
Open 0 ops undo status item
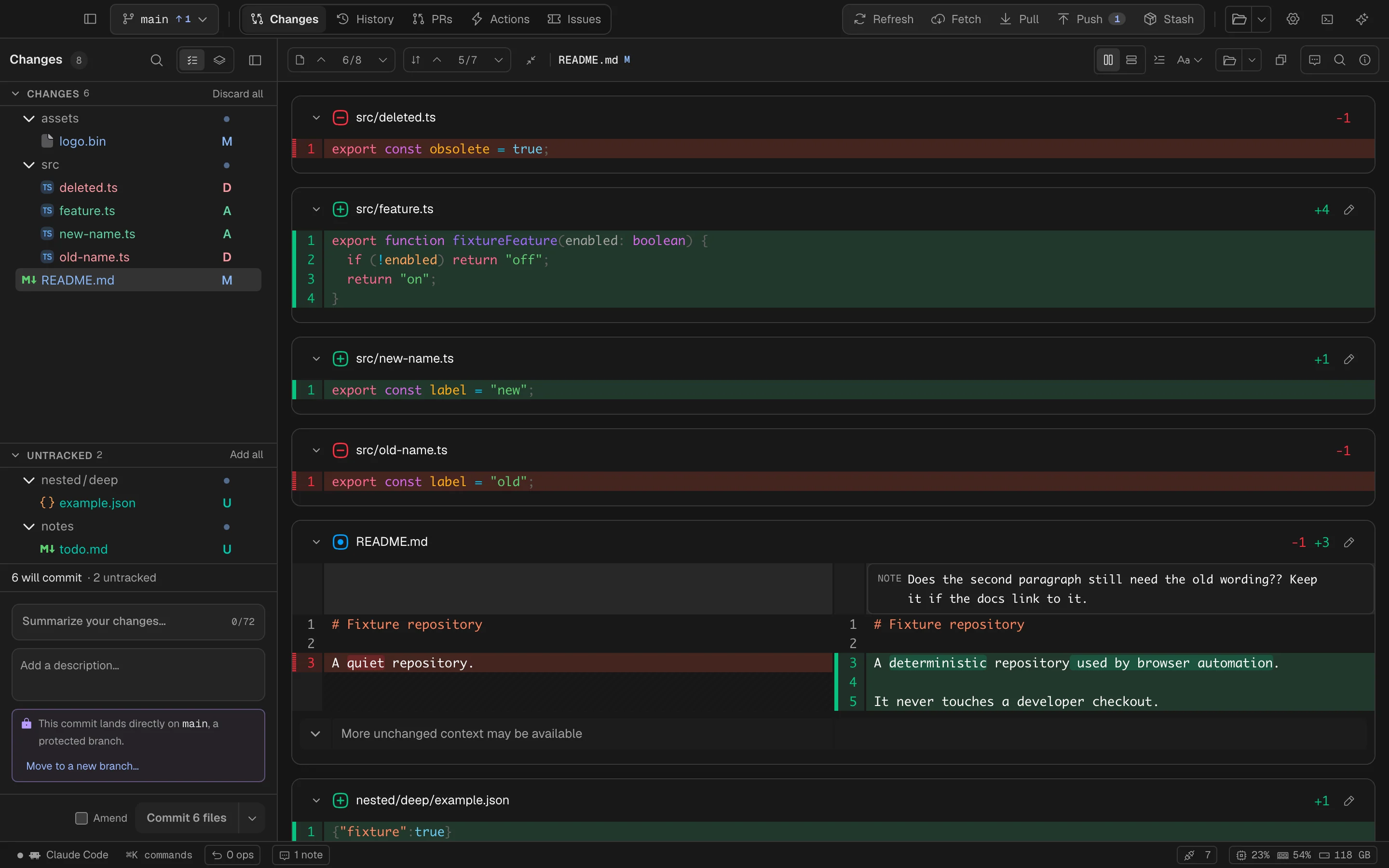tap(232, 855)
